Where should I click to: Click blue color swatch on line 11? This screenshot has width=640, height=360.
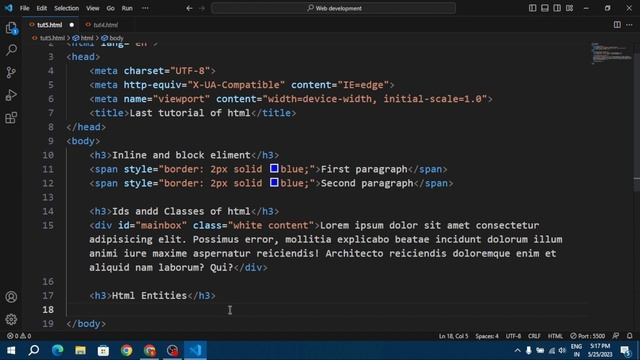click(x=274, y=169)
